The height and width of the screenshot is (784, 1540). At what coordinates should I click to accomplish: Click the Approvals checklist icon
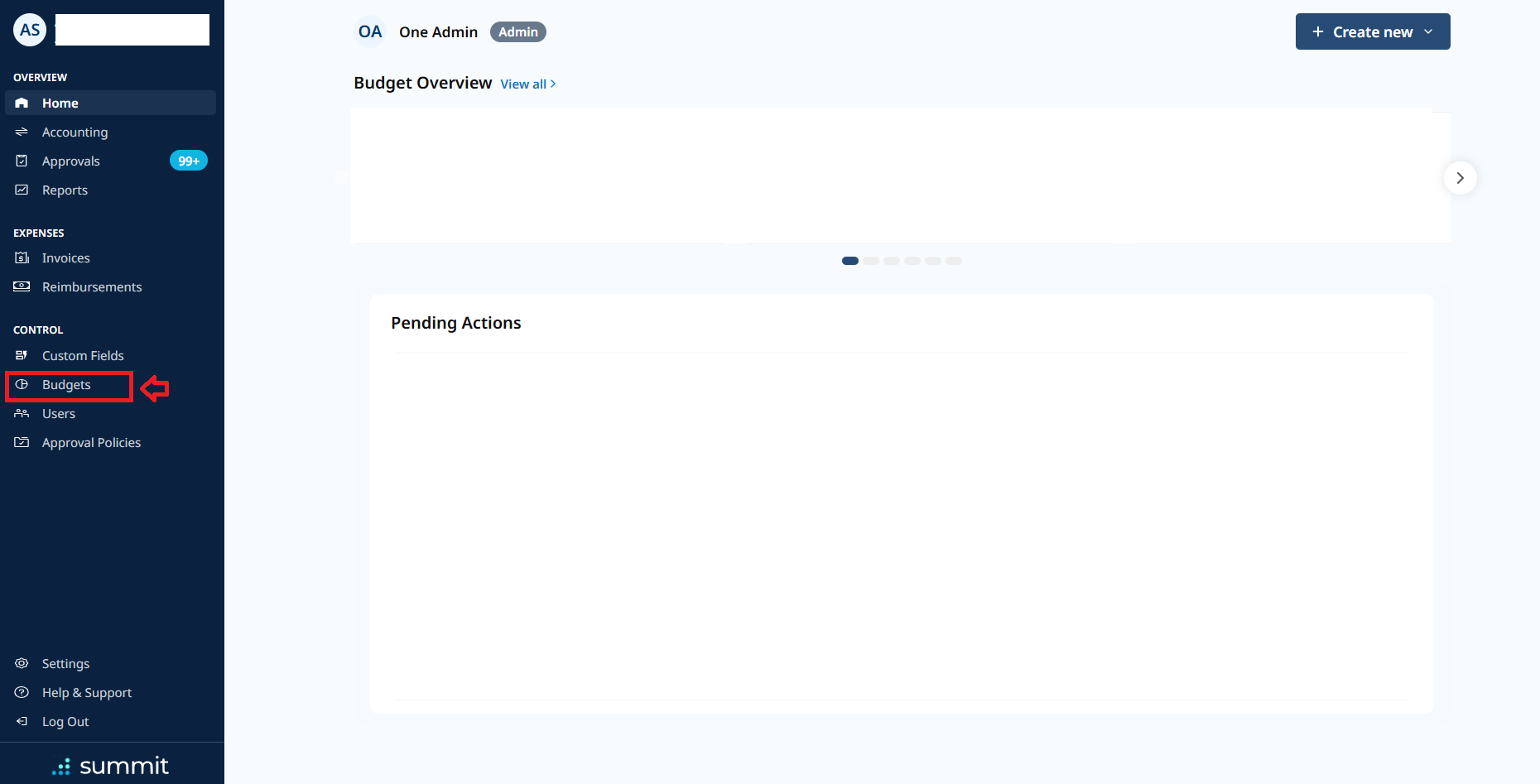point(22,161)
